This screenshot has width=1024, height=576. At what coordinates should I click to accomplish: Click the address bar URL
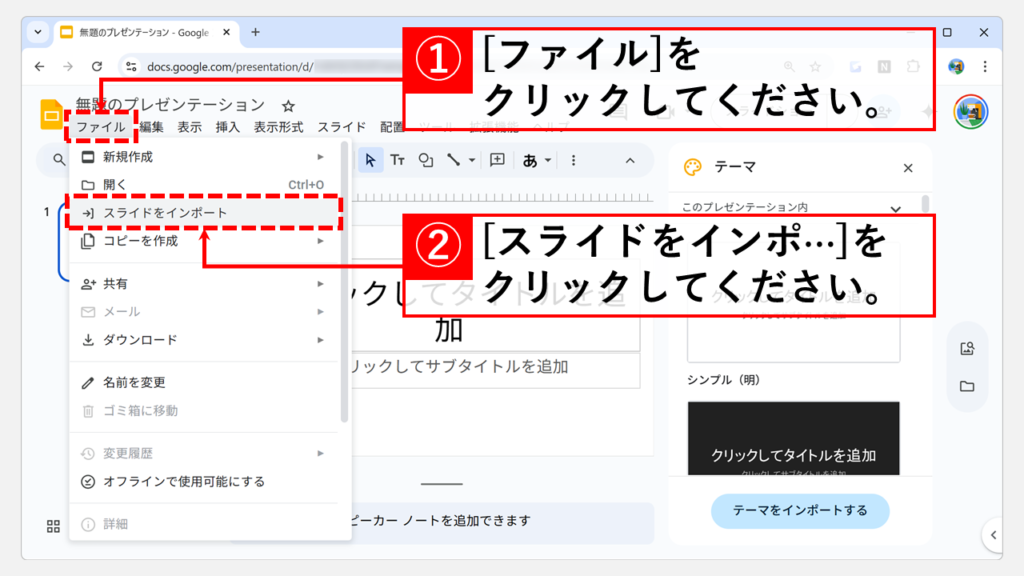[229, 67]
